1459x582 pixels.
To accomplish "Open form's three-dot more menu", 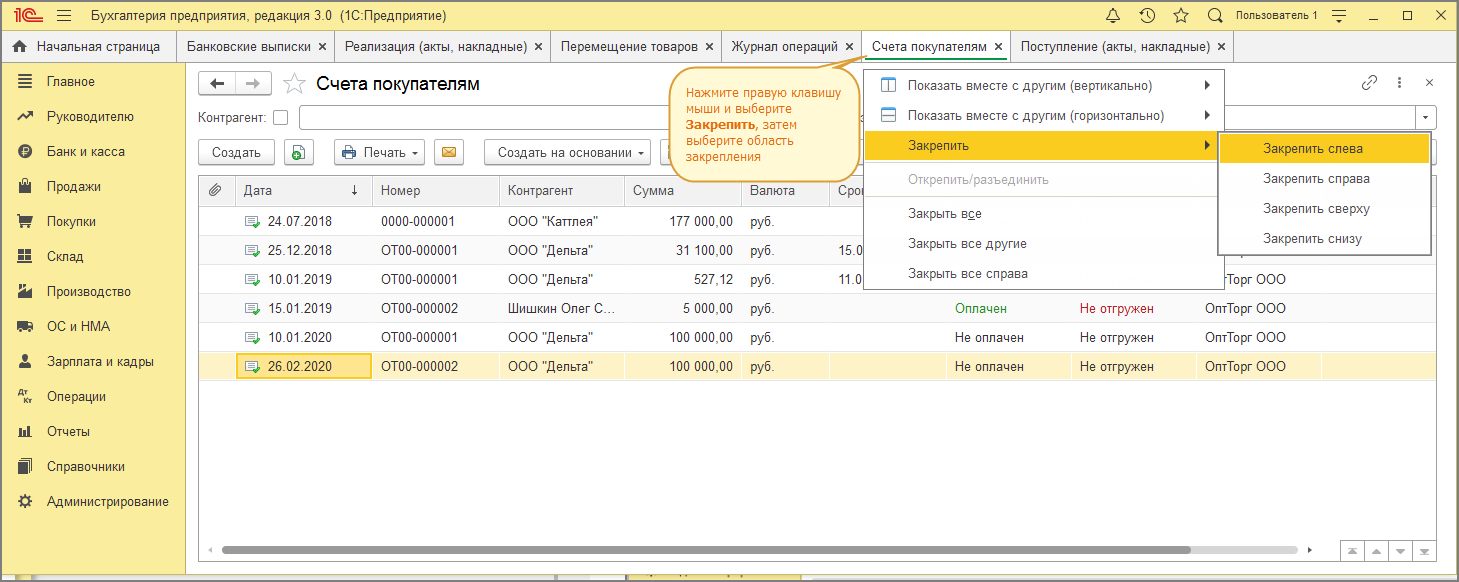I will 1399,83.
